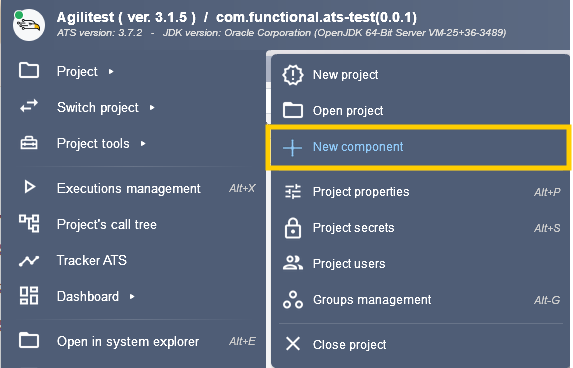Click the sliders icon for Project properties
The height and width of the screenshot is (368, 573).
click(x=293, y=191)
